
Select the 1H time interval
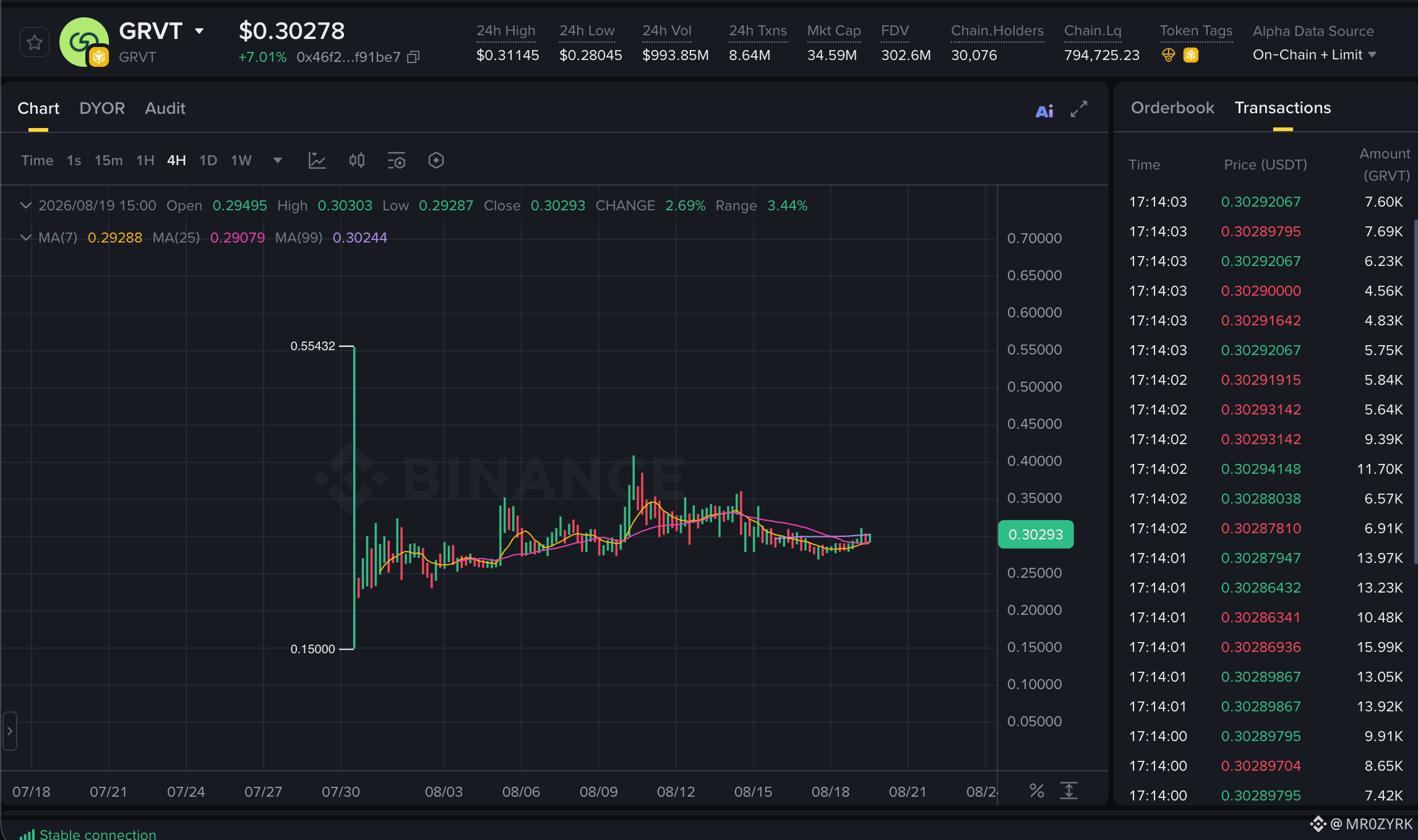pyautogui.click(x=145, y=161)
